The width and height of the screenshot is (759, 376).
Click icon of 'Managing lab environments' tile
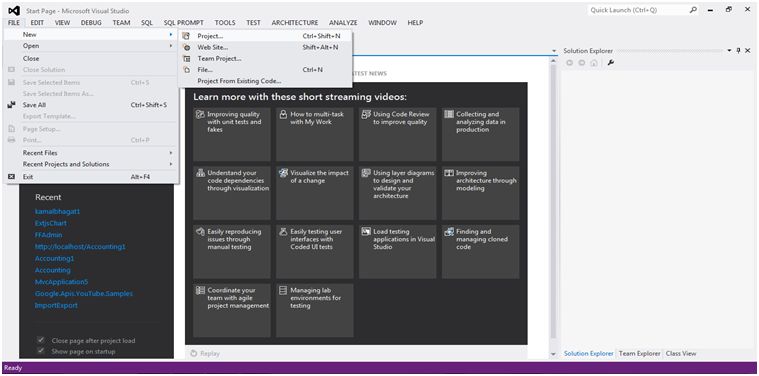coord(283,290)
